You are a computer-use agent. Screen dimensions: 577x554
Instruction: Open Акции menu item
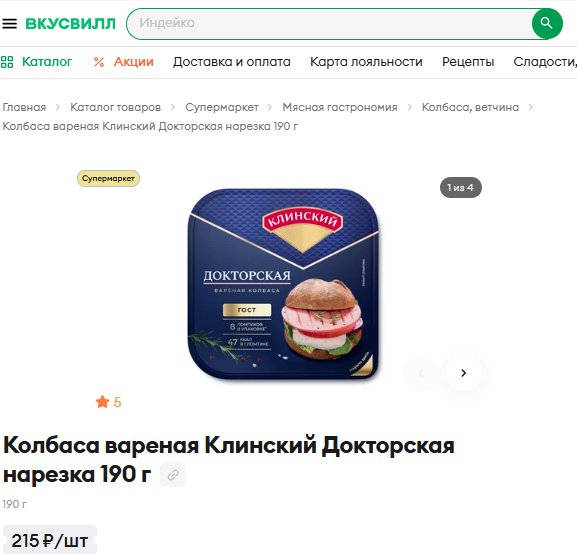[x=134, y=61]
